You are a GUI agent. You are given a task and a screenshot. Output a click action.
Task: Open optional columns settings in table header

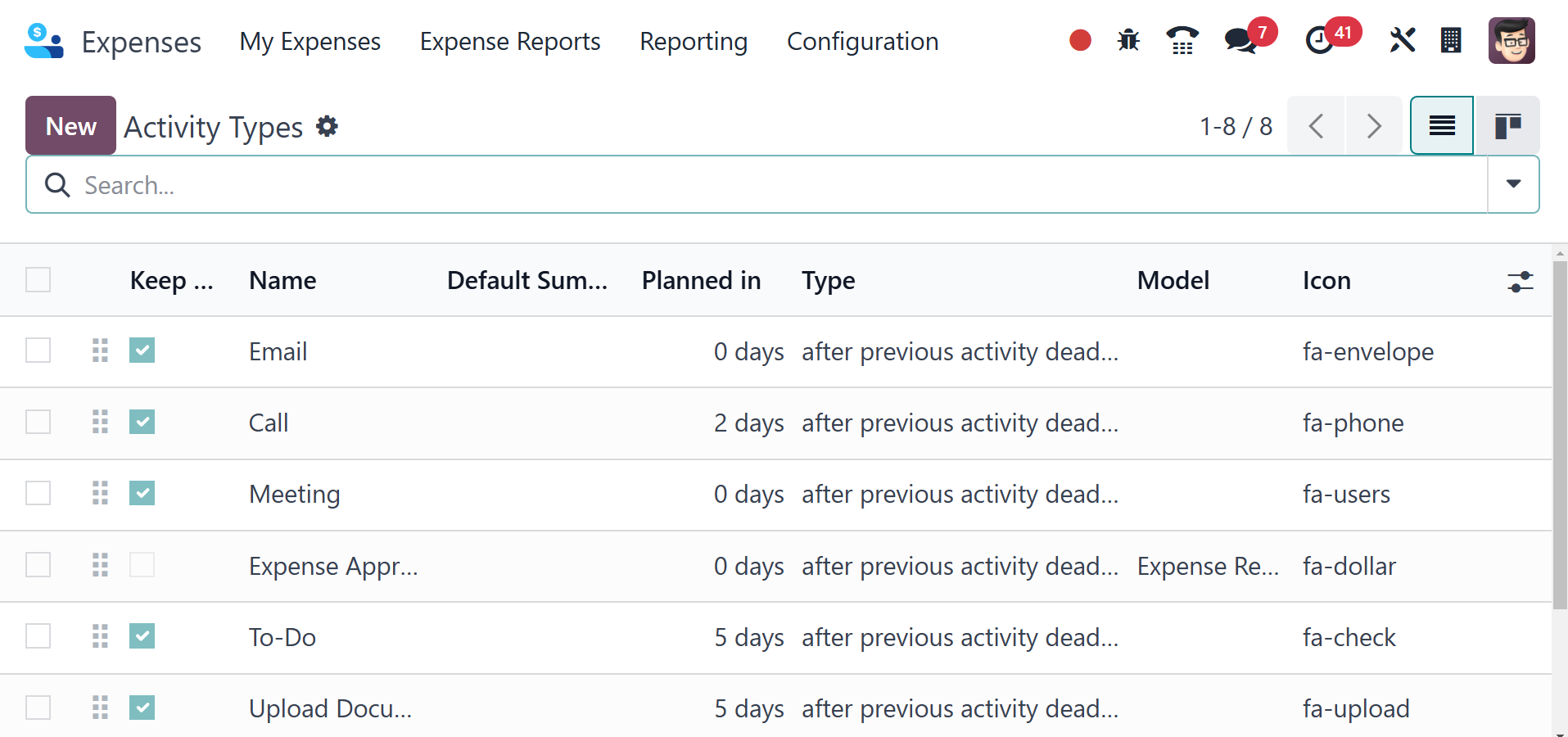tap(1520, 282)
